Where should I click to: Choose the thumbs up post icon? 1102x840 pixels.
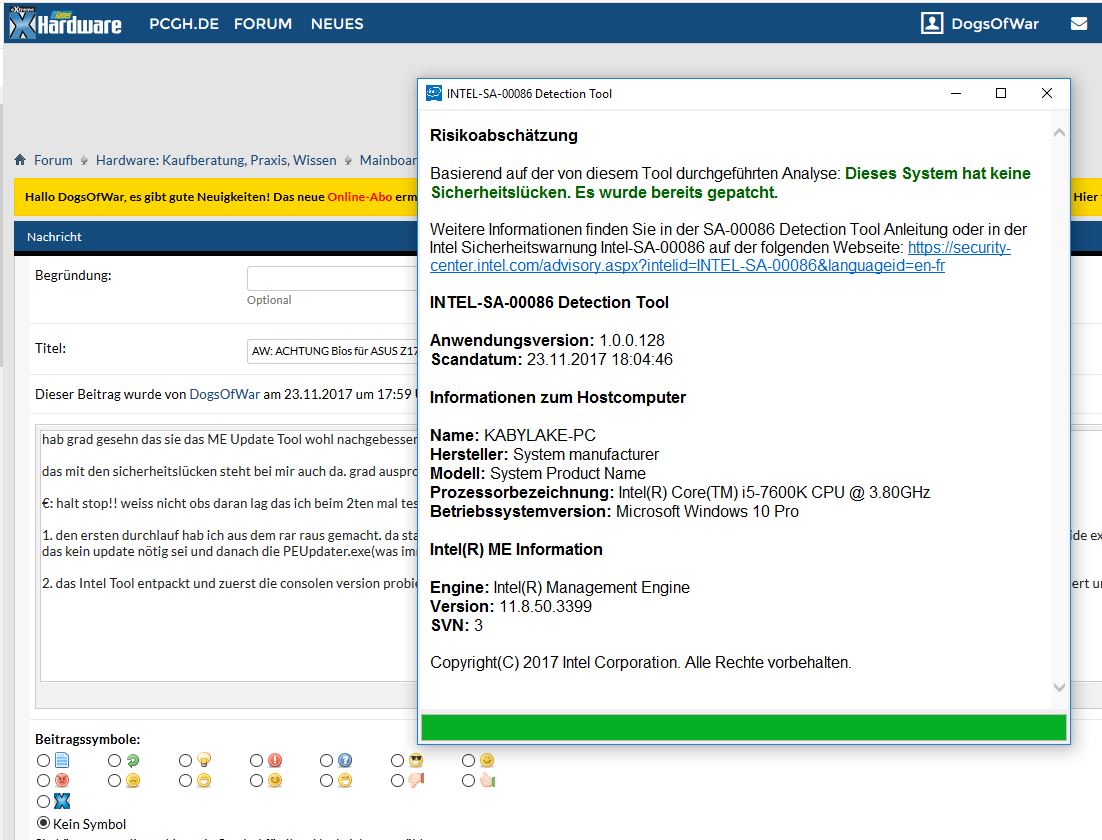coord(488,780)
